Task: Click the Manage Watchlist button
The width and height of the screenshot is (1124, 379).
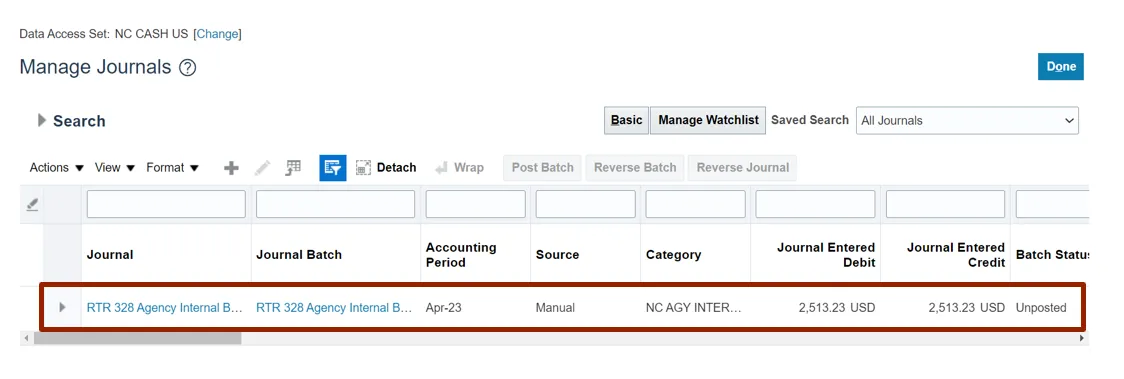Action: [x=708, y=120]
